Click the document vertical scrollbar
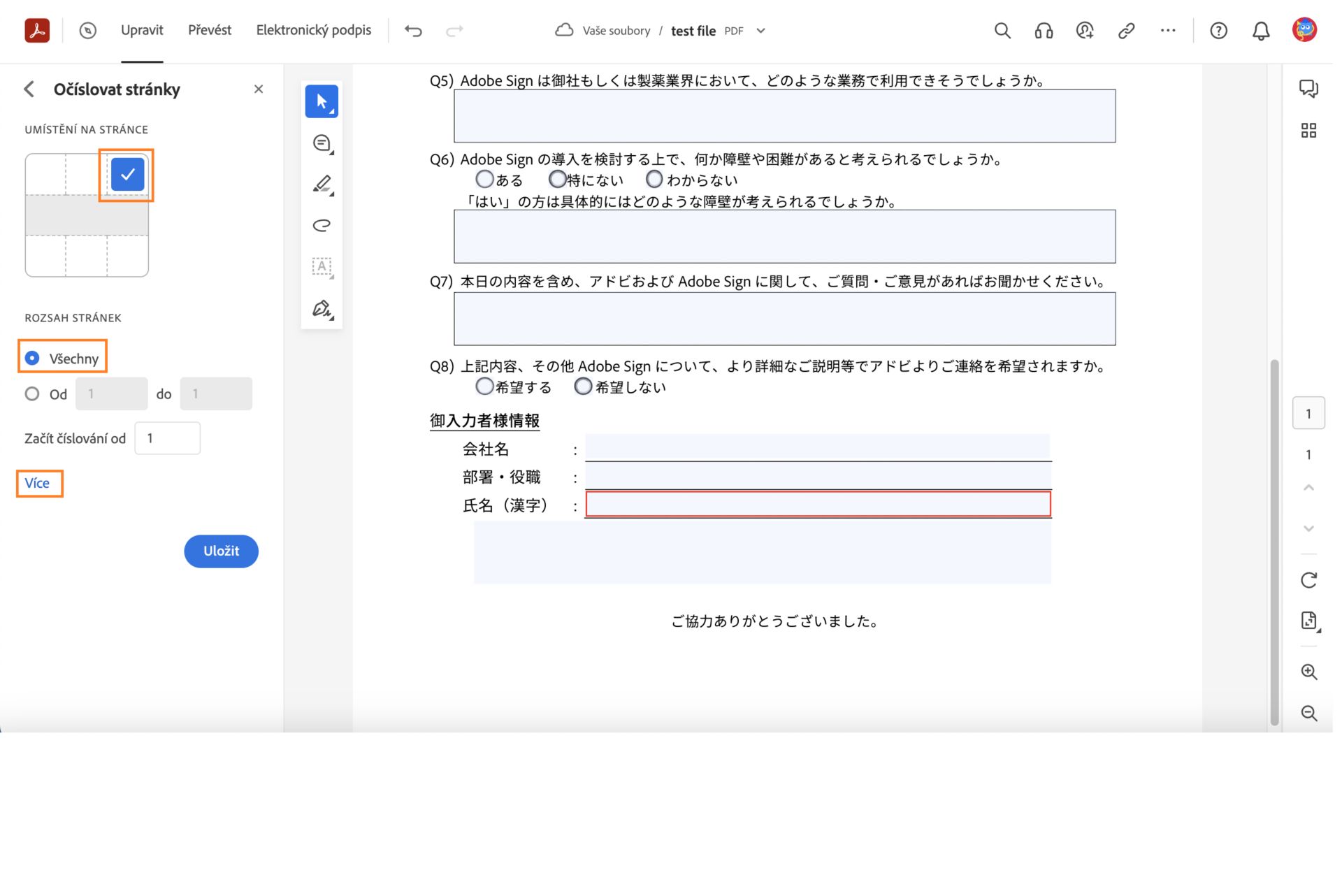Viewport: 1342px width, 896px height. coord(1275,543)
